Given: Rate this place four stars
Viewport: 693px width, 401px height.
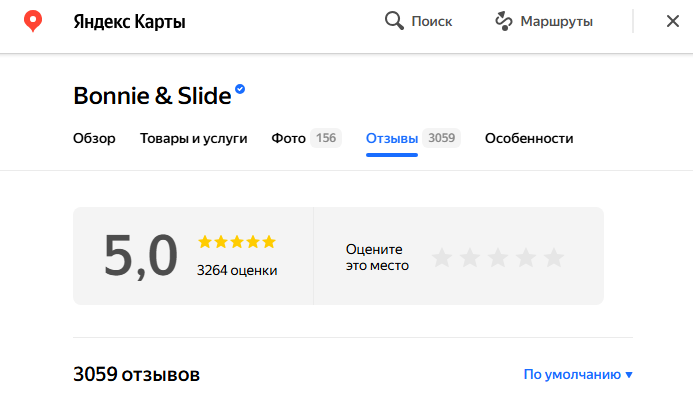Looking at the screenshot, I should pyautogui.click(x=526, y=258).
